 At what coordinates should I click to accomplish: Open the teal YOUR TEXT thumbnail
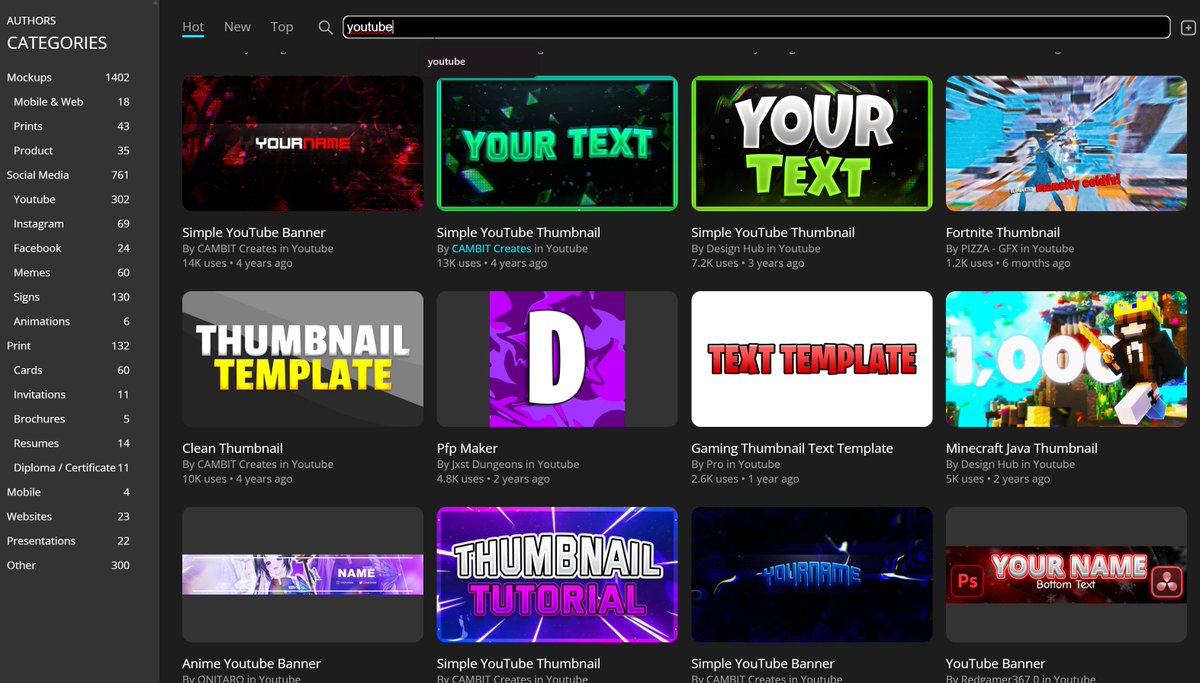pos(558,143)
